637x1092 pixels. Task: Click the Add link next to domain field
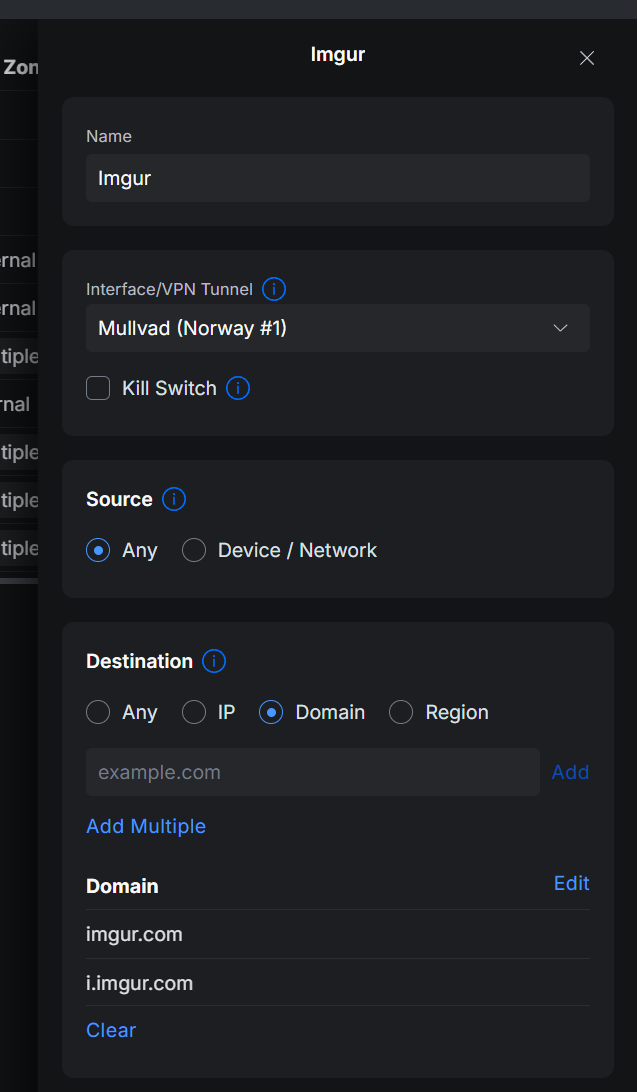[x=570, y=772]
